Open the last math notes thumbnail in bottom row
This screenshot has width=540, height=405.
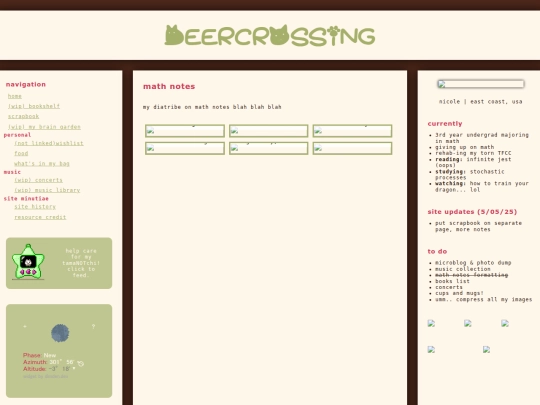[352, 148]
